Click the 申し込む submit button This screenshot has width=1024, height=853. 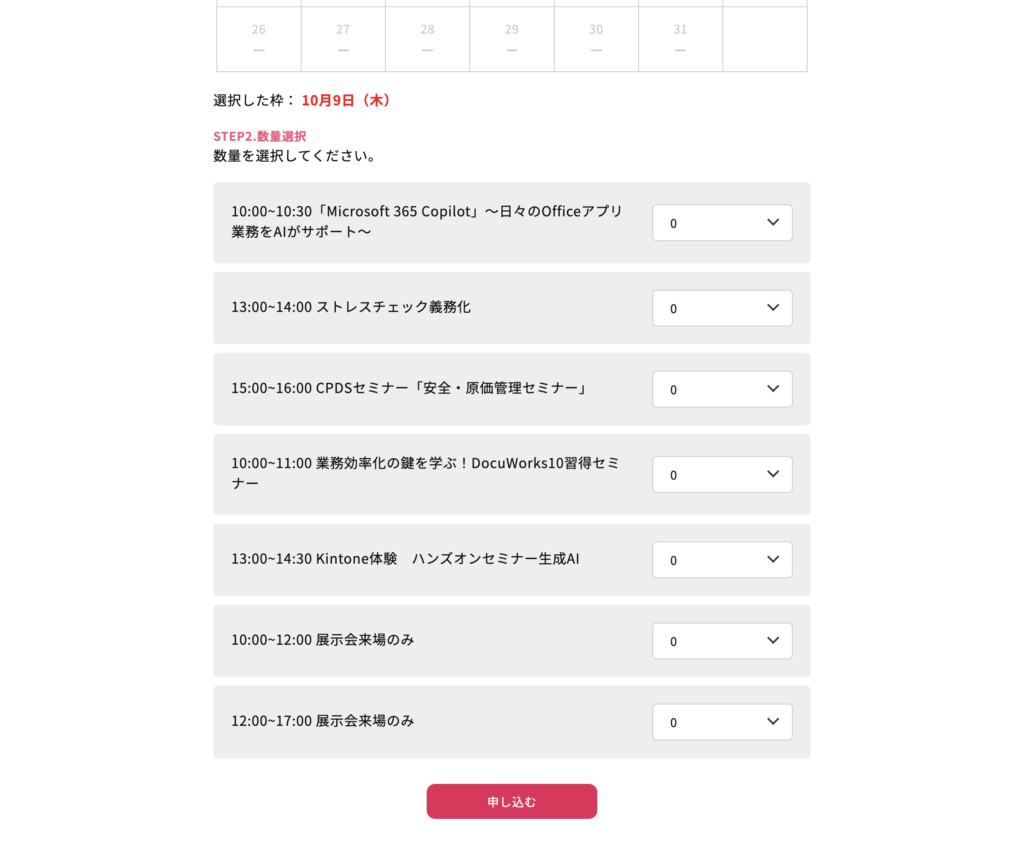[511, 801]
